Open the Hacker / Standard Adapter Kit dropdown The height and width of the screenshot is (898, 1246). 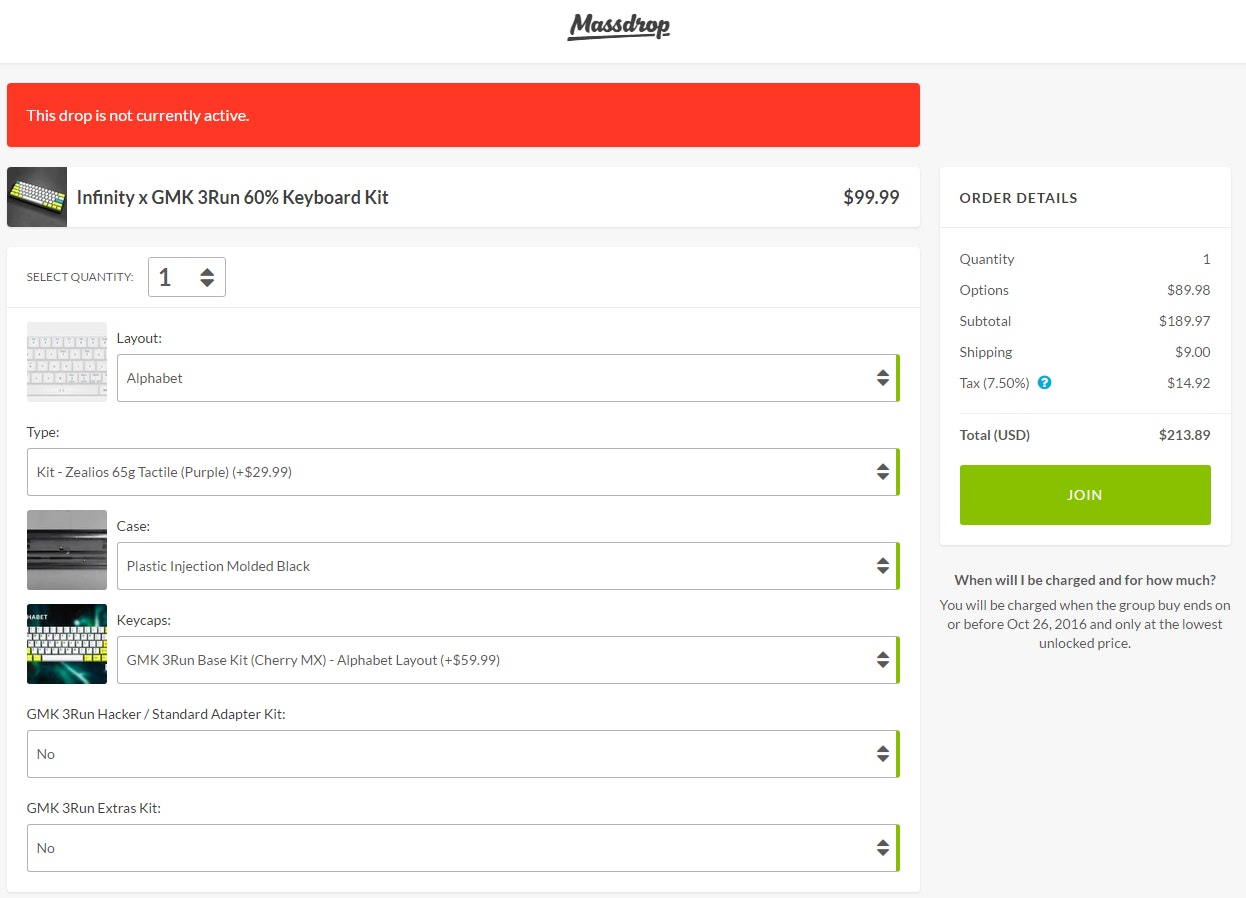(460, 754)
